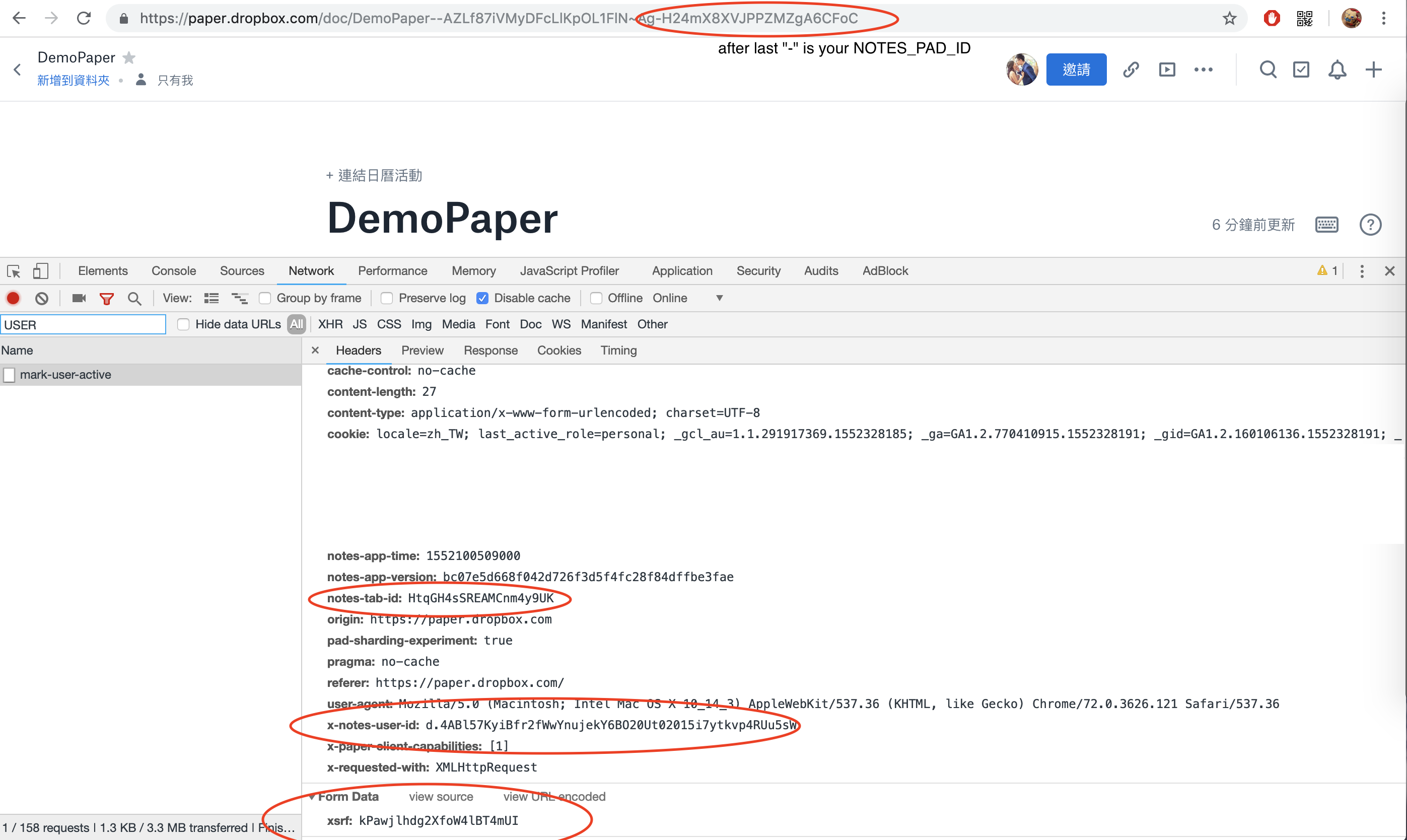Screen dimensions: 1407x840
Task: Enable the Preserve log checkbox
Action: coord(387,298)
